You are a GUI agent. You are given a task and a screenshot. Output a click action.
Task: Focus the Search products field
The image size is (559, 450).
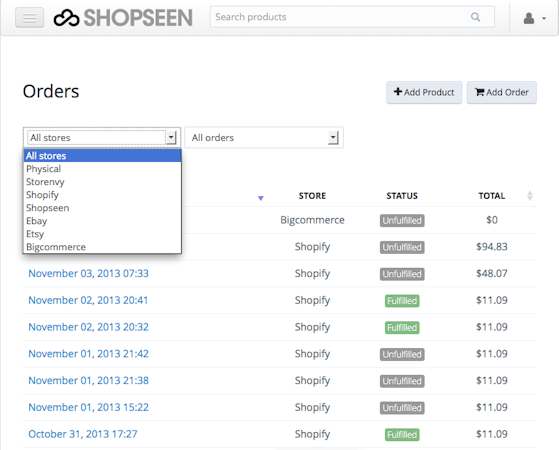pos(352,17)
